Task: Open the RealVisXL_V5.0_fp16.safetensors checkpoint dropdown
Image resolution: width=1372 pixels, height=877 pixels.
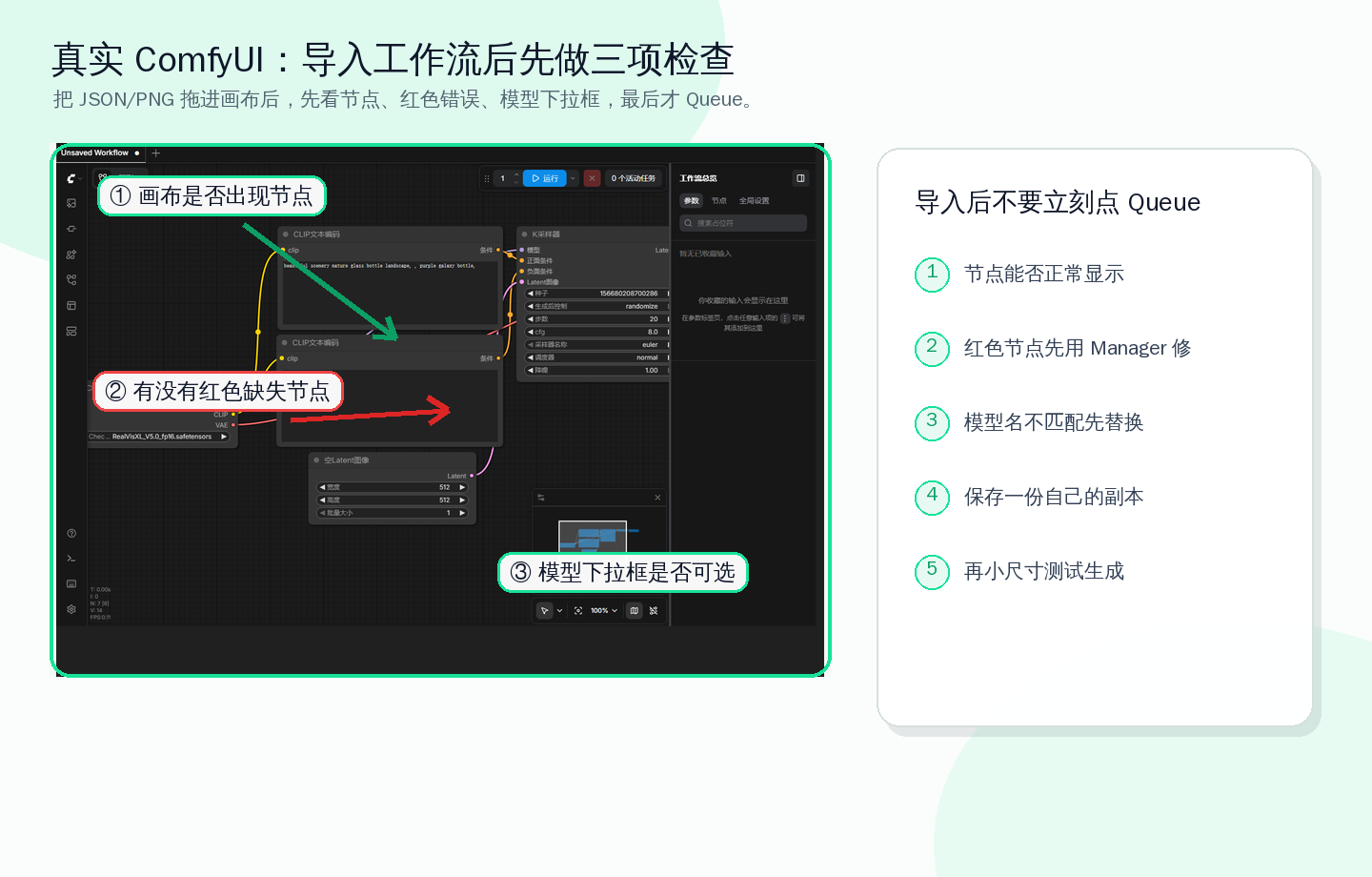Action: click(x=158, y=437)
